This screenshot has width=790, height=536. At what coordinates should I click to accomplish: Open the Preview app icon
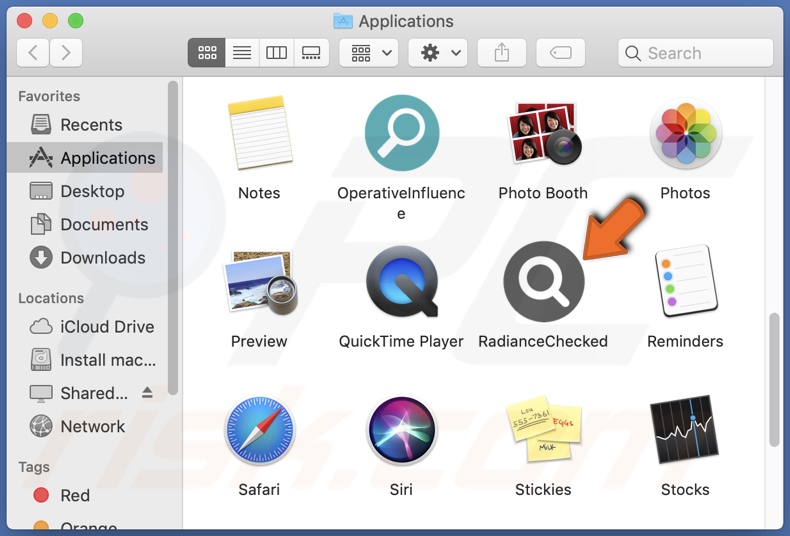pyautogui.click(x=259, y=282)
